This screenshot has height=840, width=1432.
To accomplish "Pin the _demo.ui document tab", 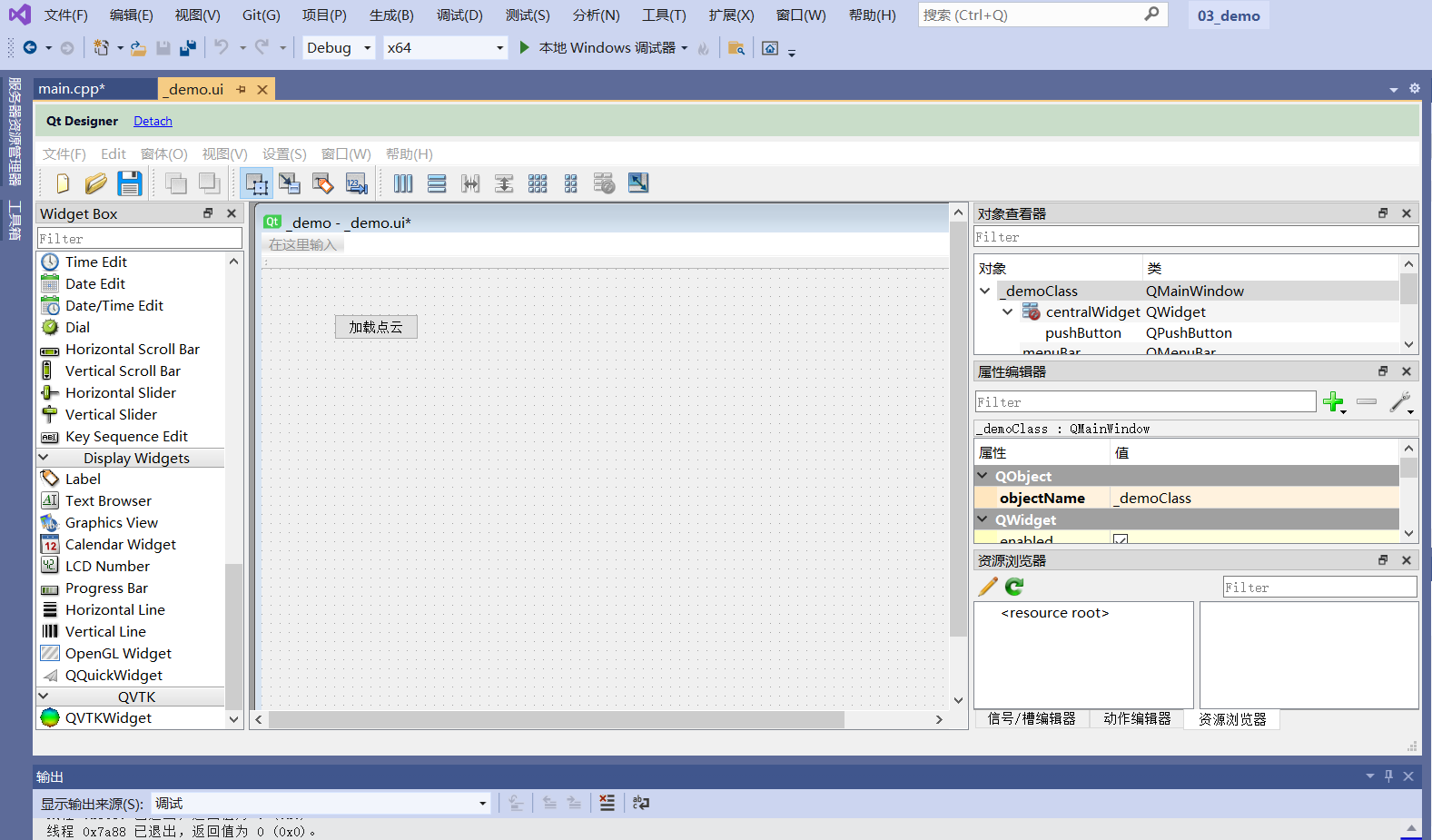I will [x=241, y=89].
